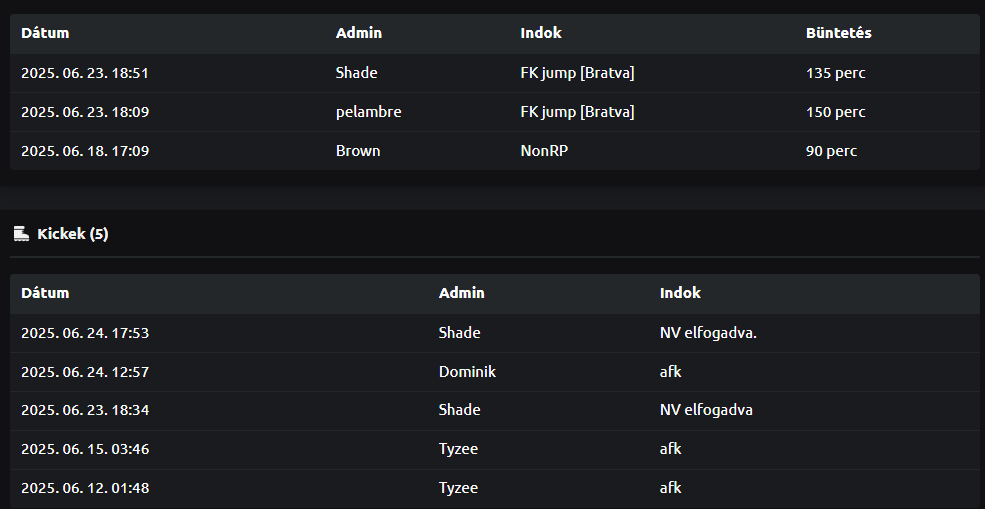The image size is (985, 509).
Task: Select the 2025. 06. 23. 18:51 date entry
Action: click(x=85, y=73)
